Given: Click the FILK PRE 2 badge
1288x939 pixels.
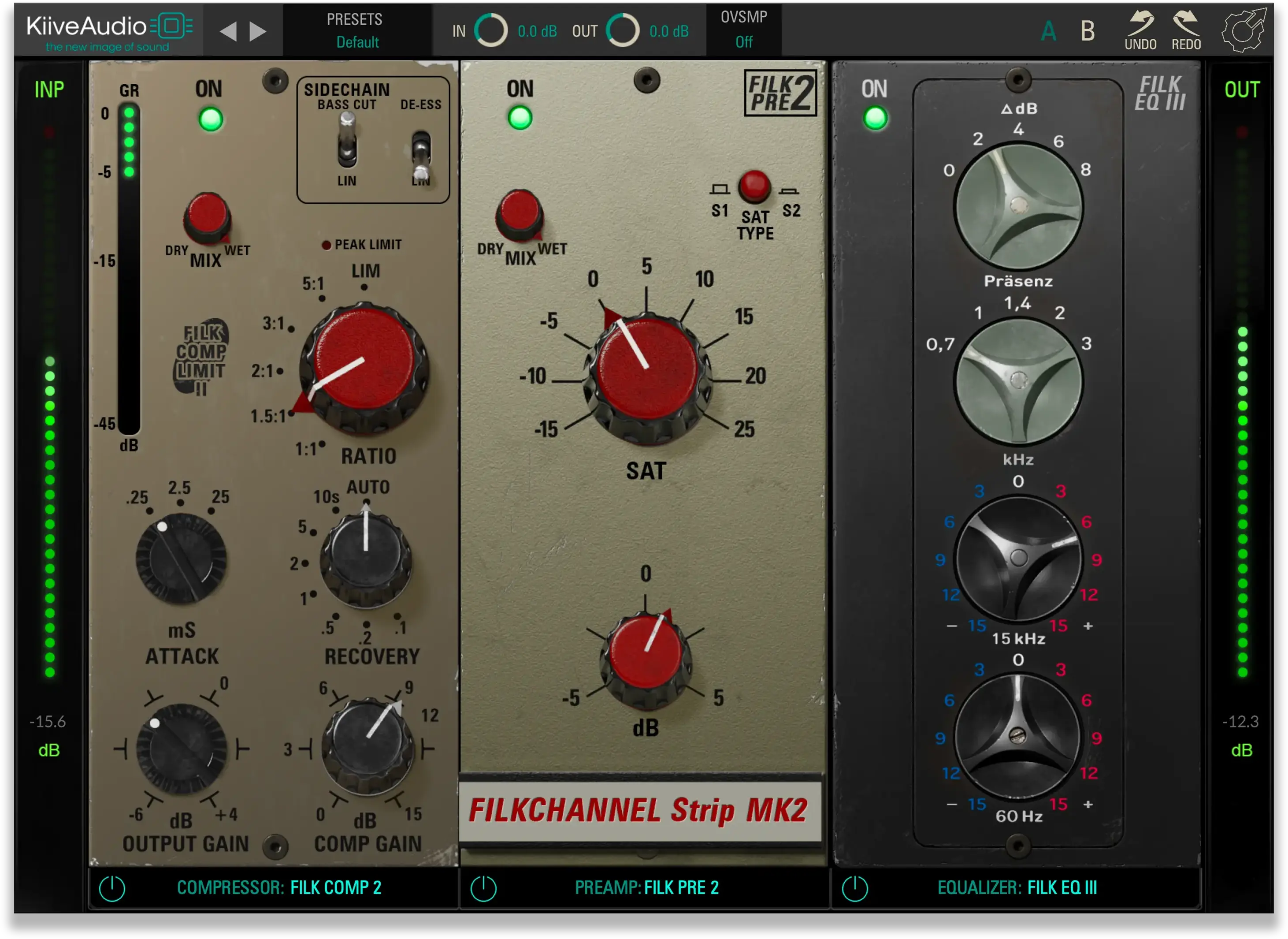Looking at the screenshot, I should pos(780,93).
